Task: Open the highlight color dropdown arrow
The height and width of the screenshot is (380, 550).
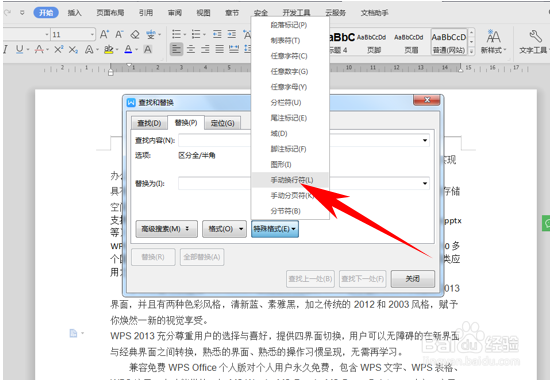Action: (x=117, y=50)
